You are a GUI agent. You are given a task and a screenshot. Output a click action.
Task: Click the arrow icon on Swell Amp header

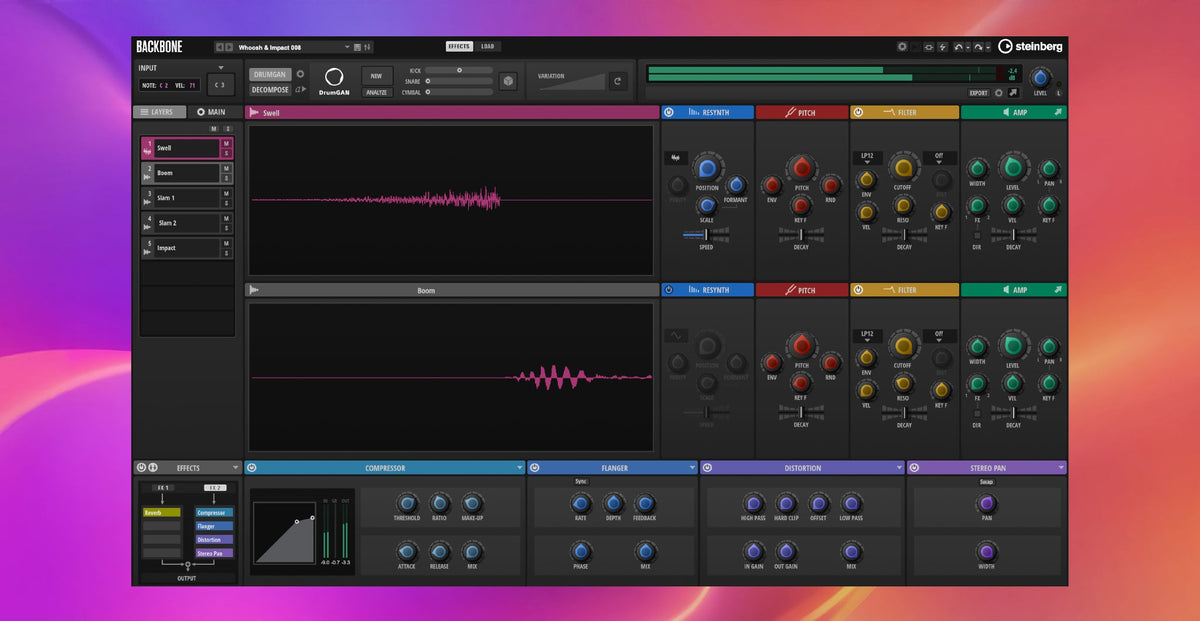pos(1057,112)
